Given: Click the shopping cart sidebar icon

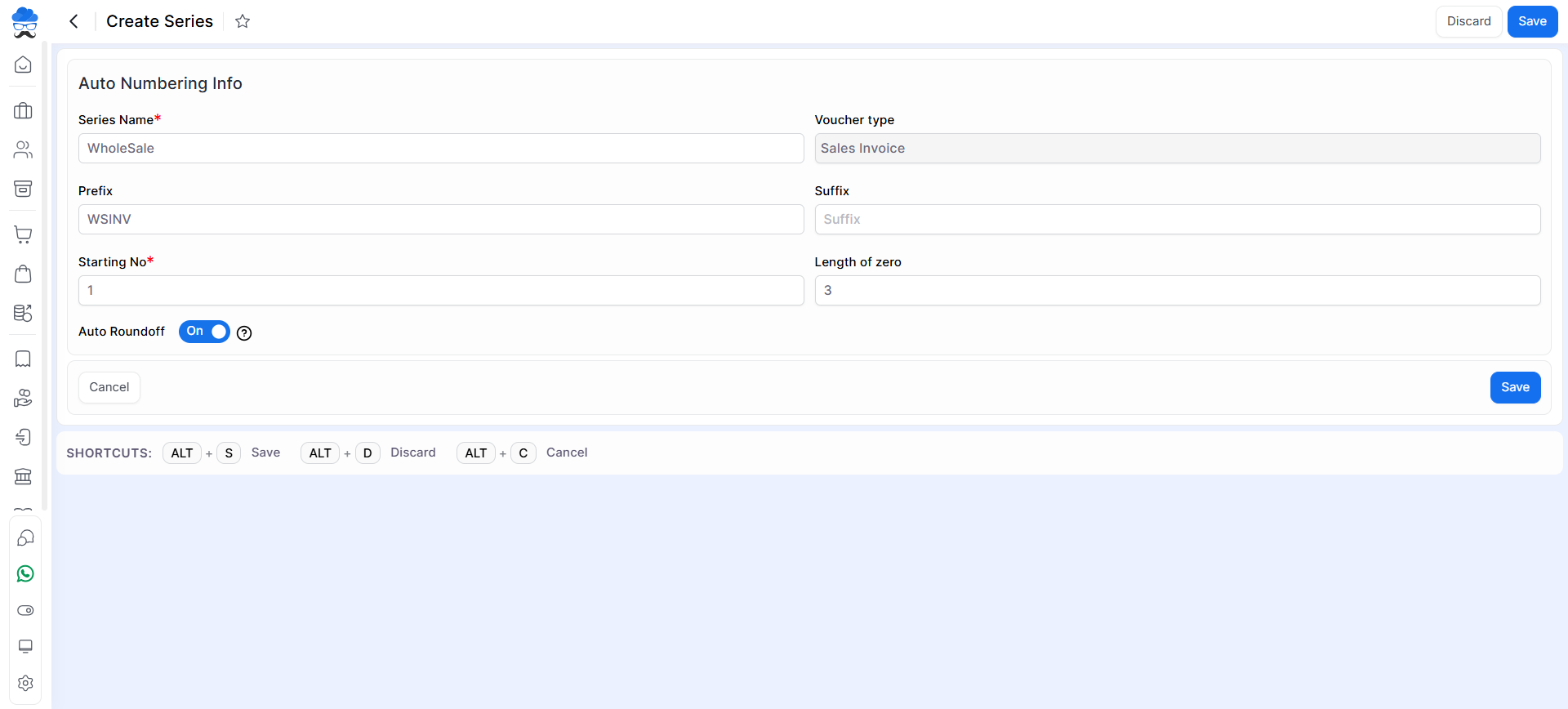Looking at the screenshot, I should pos(23,234).
